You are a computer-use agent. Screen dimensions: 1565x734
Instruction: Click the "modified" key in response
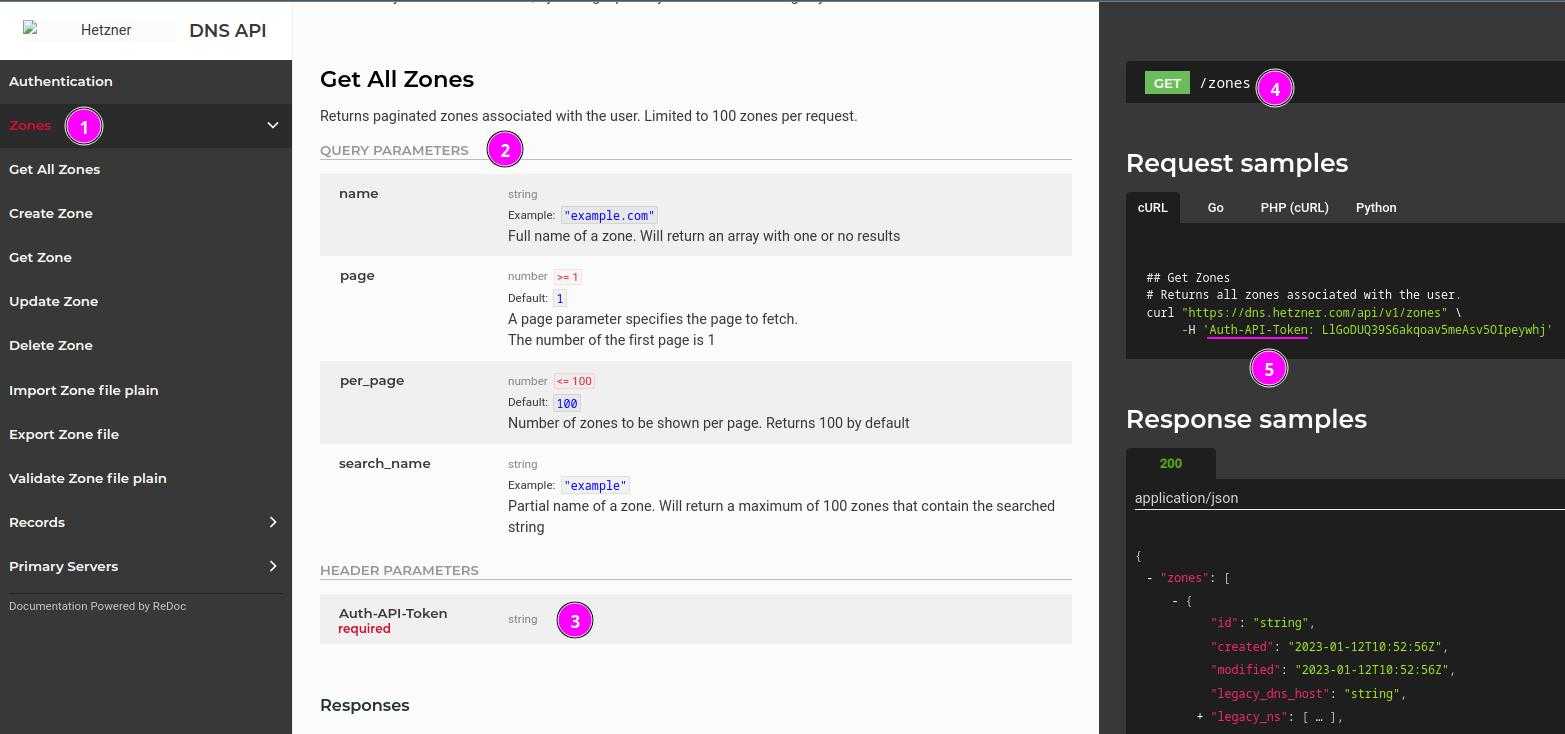pyautogui.click(x=1245, y=670)
